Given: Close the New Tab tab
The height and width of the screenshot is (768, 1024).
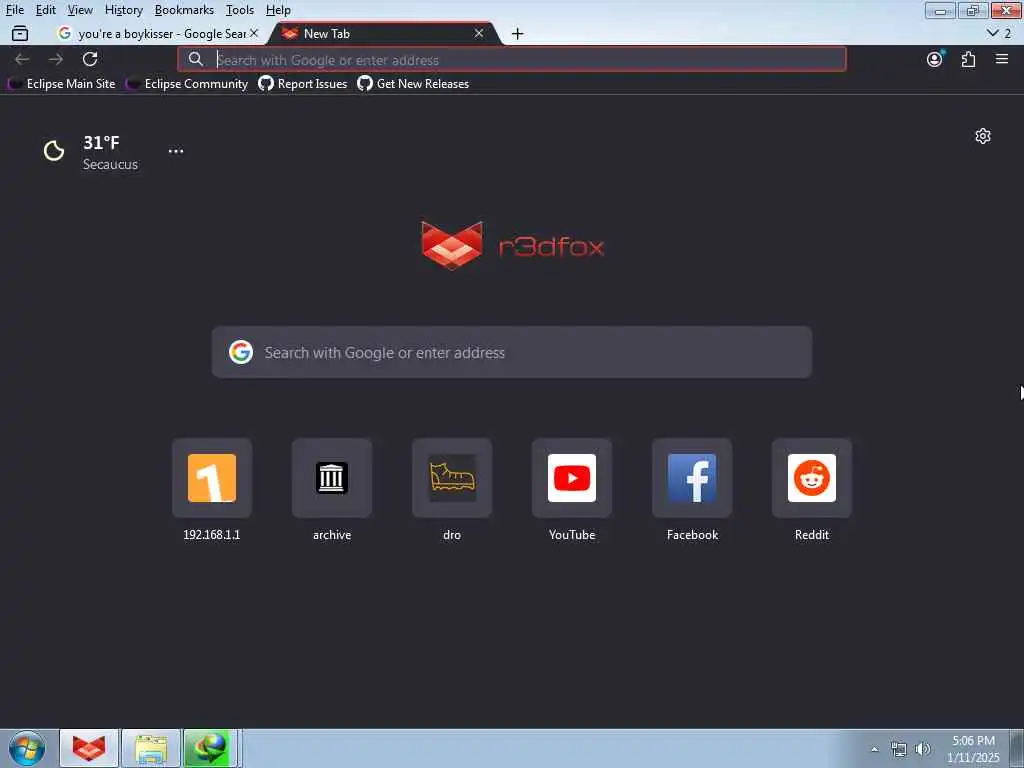Looking at the screenshot, I should (479, 33).
